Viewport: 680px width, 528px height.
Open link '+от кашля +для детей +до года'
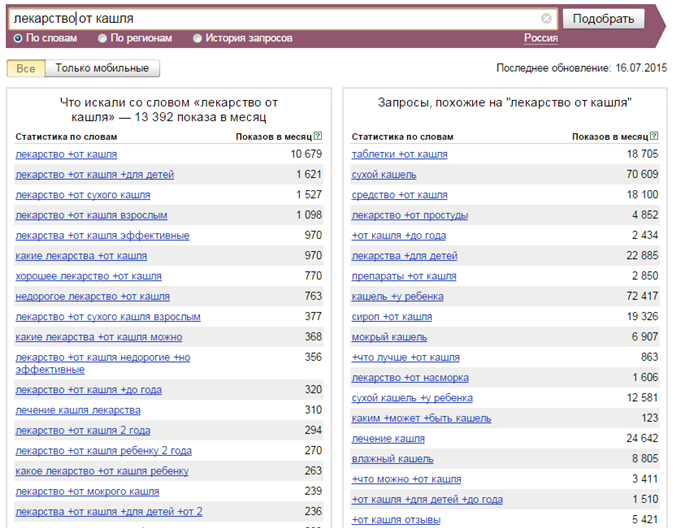click(x=427, y=500)
